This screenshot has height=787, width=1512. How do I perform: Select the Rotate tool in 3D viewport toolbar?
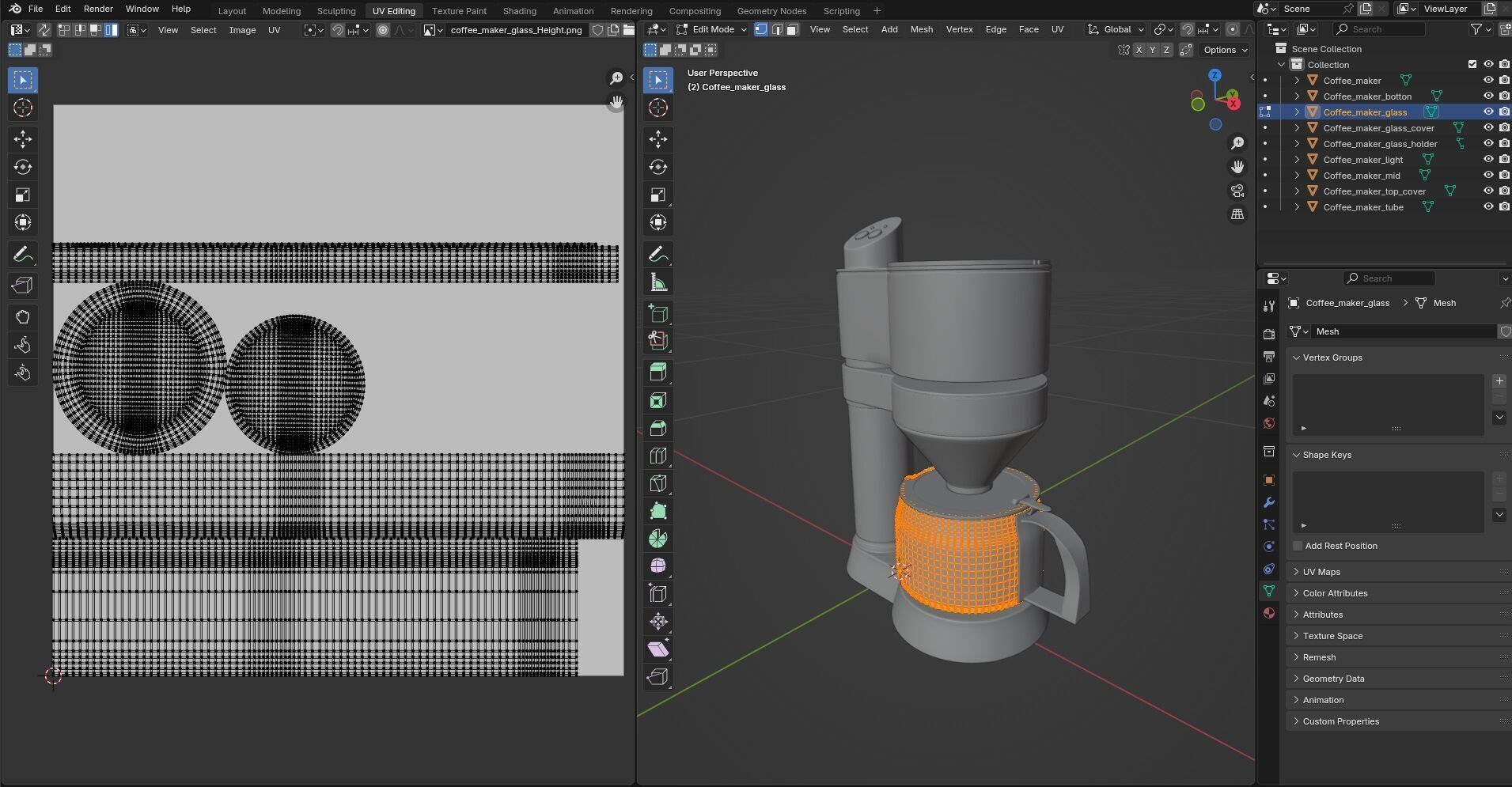657,167
